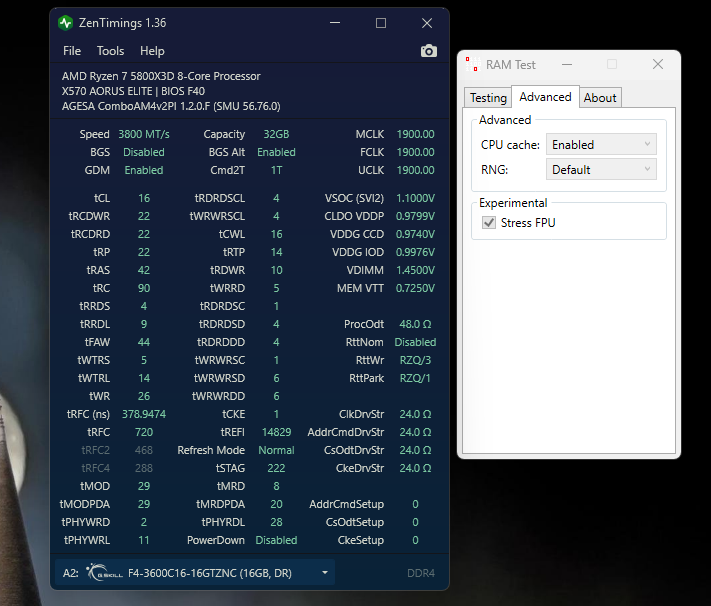The width and height of the screenshot is (711, 606).
Task: Click the AGESA ComboAM4v2PI version line
Action: pyautogui.click(x=171, y=106)
